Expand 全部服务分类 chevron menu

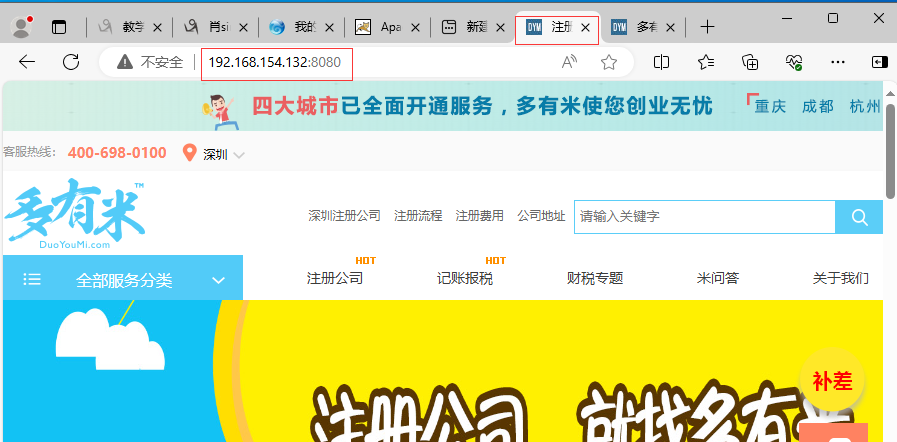218,280
